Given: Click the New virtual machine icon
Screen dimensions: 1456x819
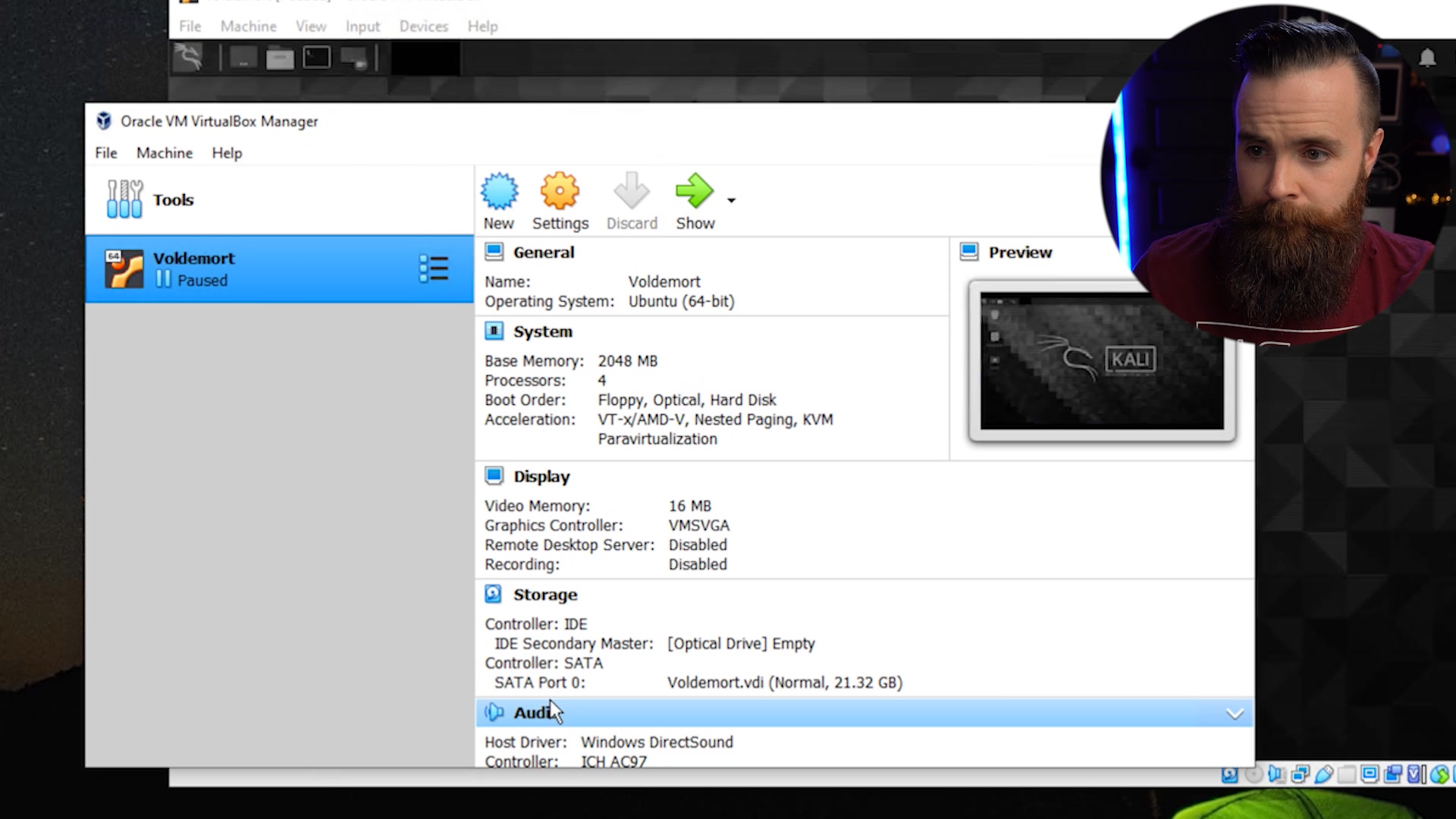Looking at the screenshot, I should point(499,192).
